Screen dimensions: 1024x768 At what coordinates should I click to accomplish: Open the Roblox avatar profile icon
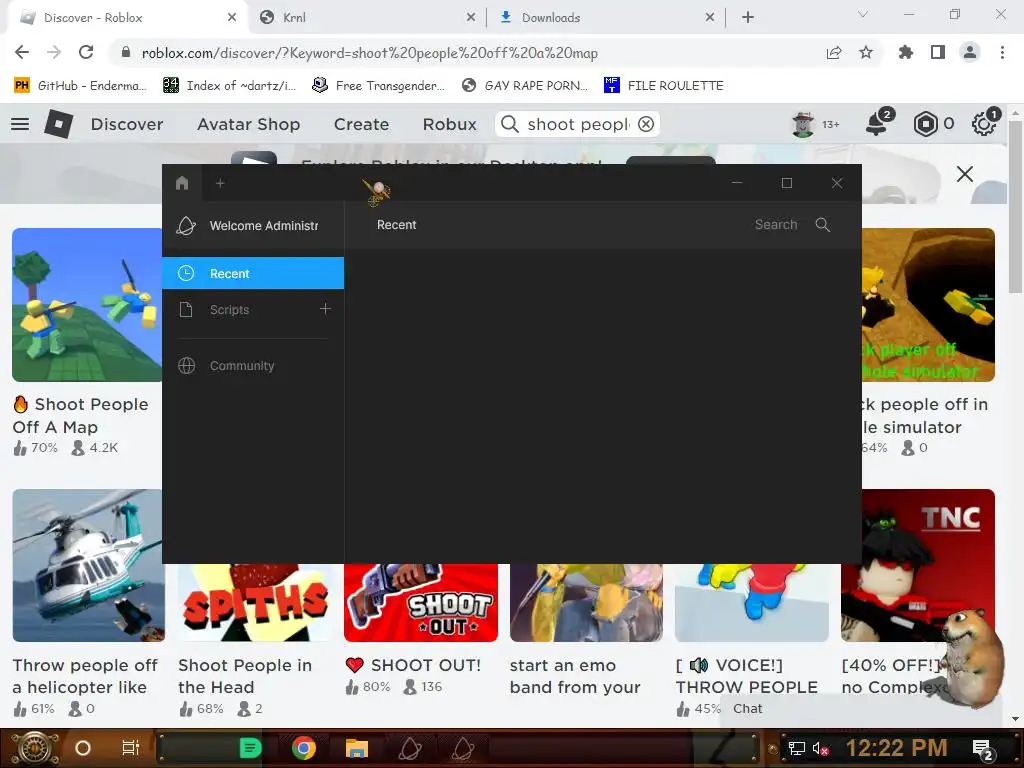point(803,124)
